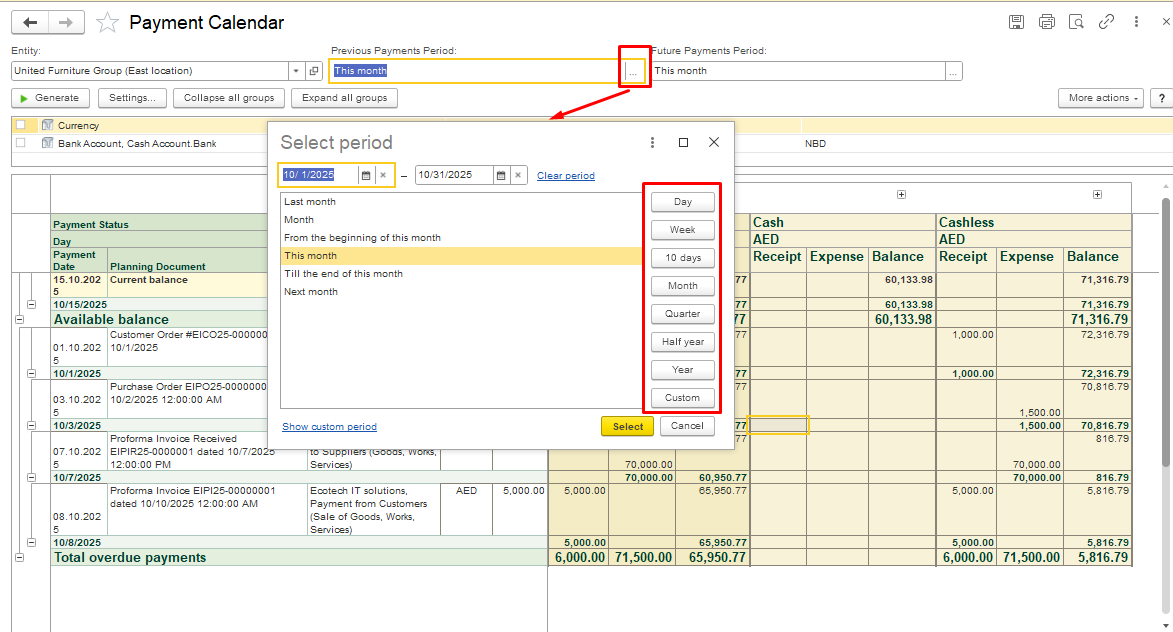Add Payment Calendar to favorites star
Image resolution: width=1173 pixels, height=632 pixels.
click(108, 22)
